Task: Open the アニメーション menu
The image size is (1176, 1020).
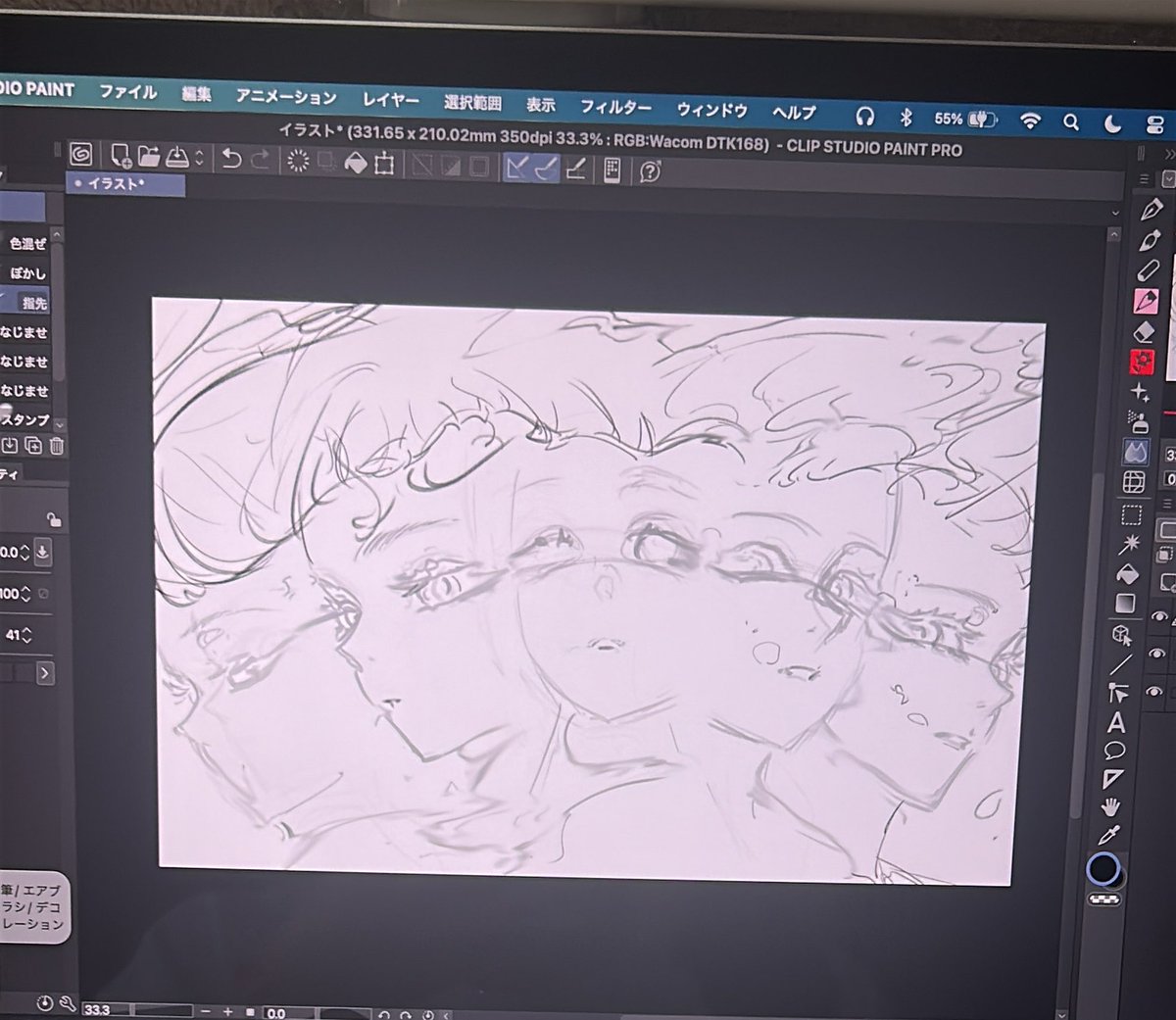Action: pyautogui.click(x=285, y=97)
